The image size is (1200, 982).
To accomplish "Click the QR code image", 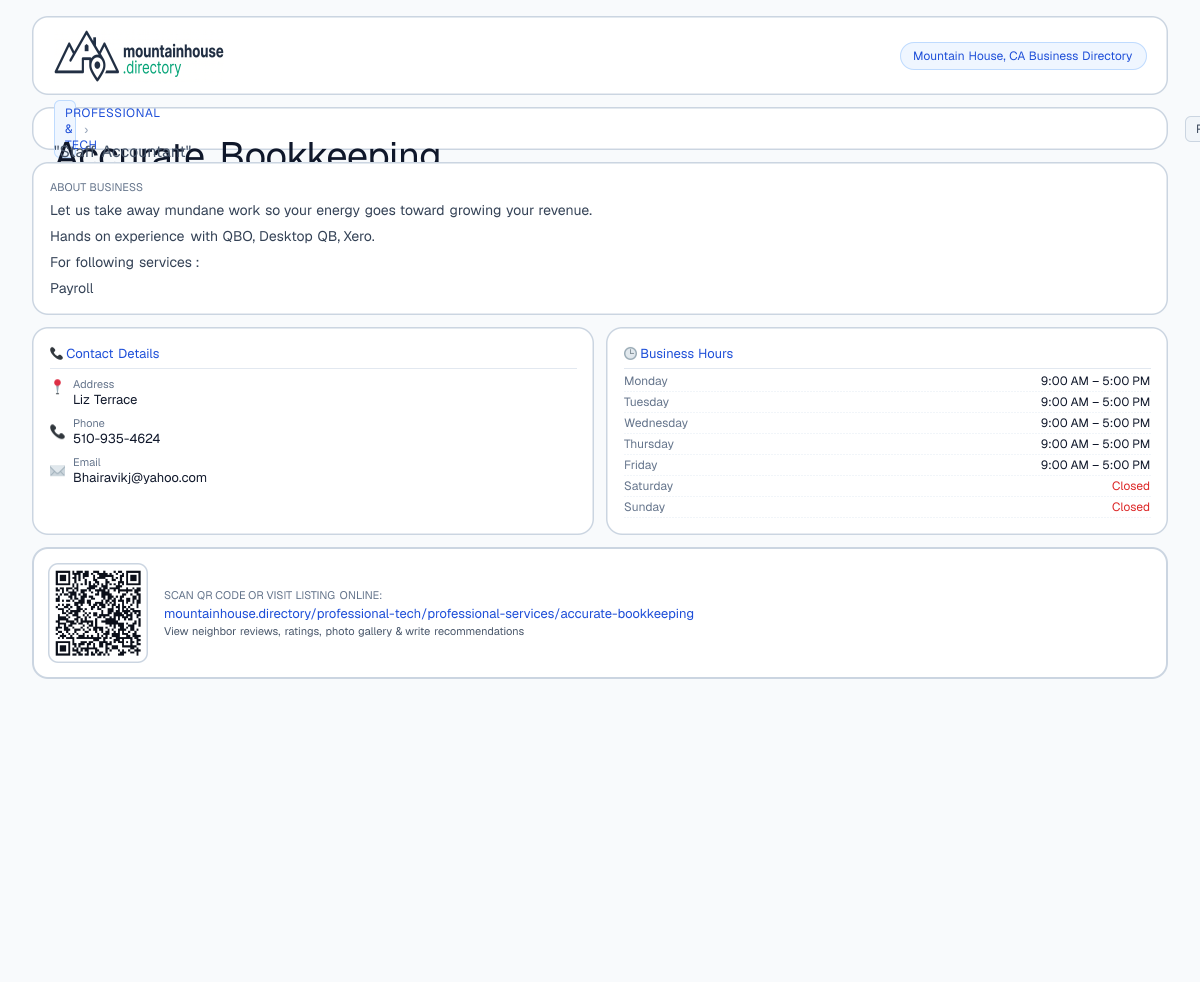I will 98,613.
